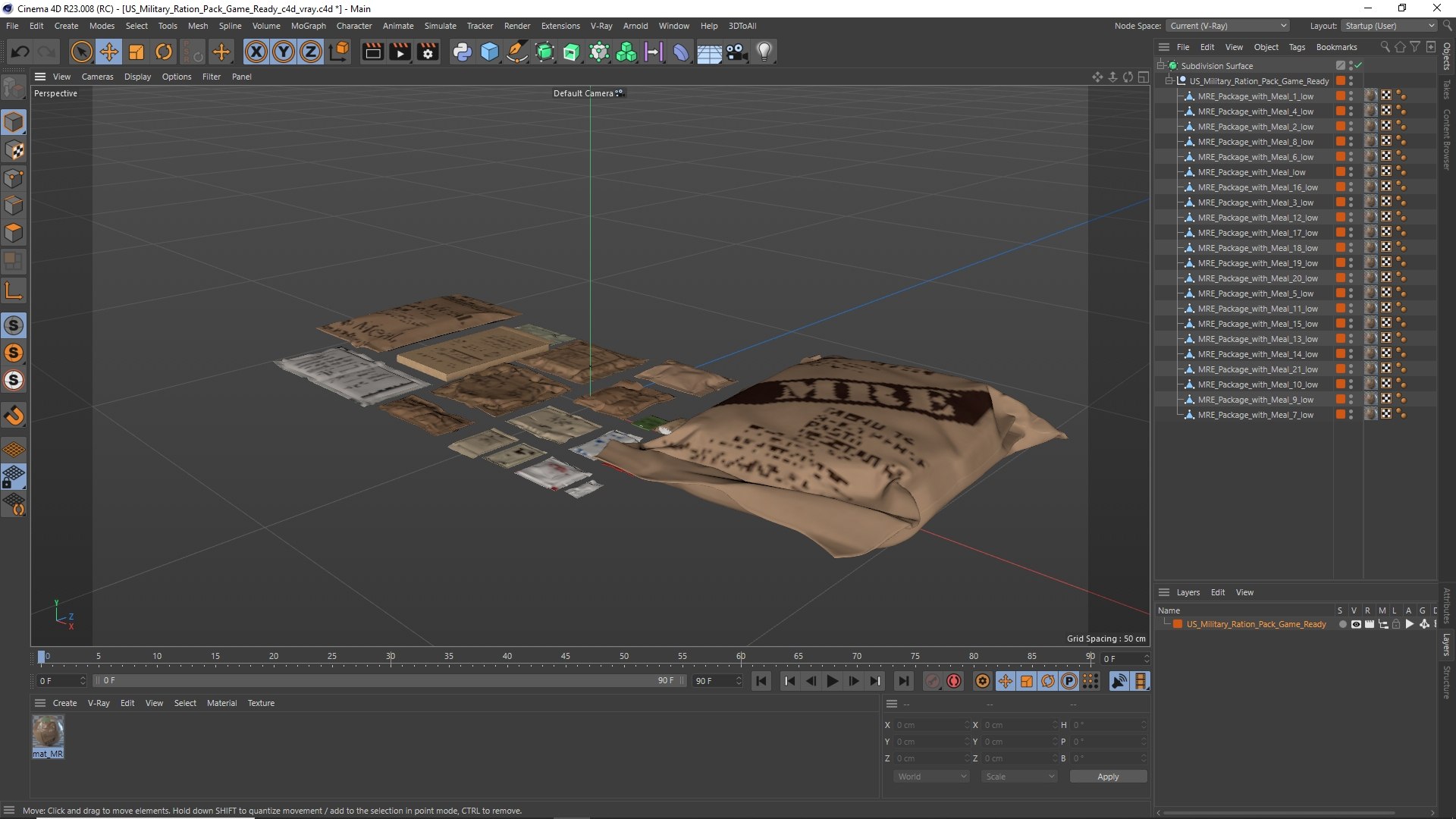
Task: Open the MoGraph menu
Action: coord(308,26)
